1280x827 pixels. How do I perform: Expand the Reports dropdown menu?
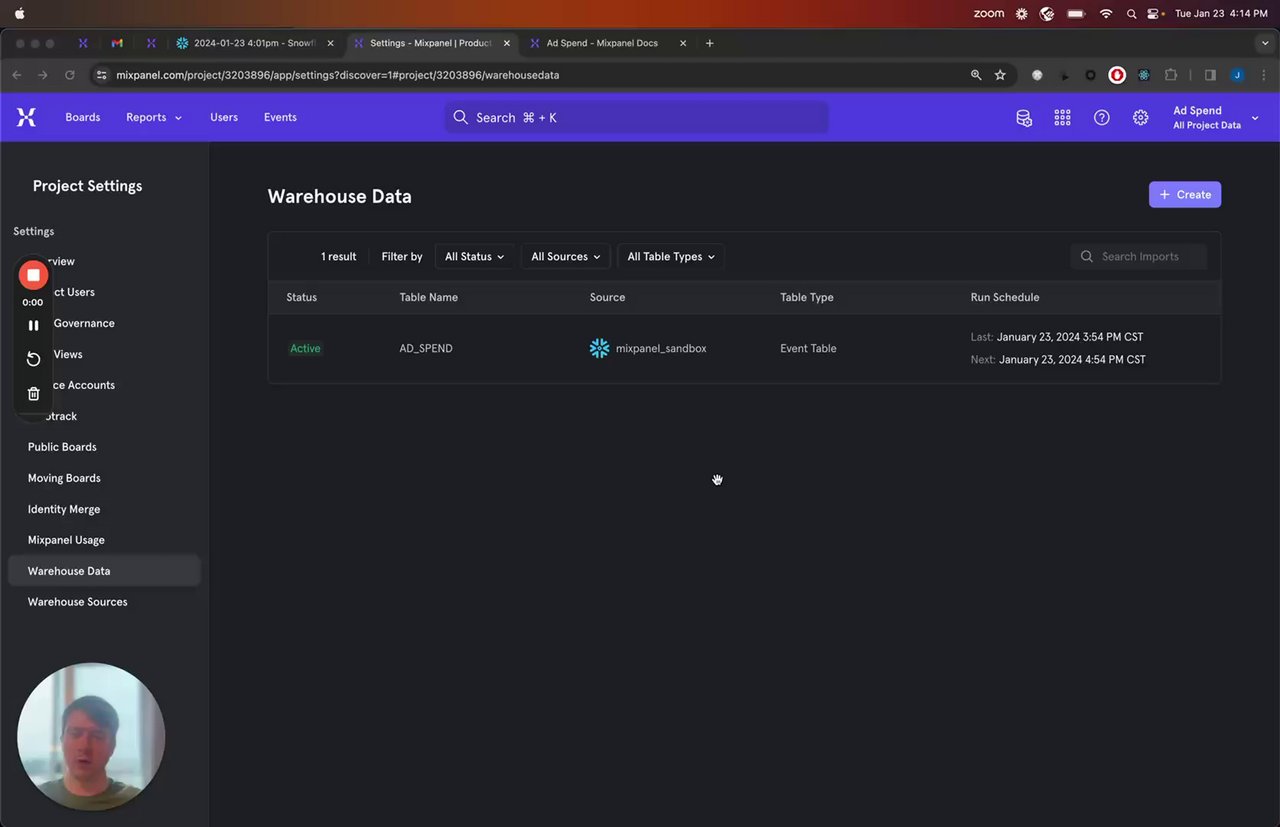pos(154,117)
